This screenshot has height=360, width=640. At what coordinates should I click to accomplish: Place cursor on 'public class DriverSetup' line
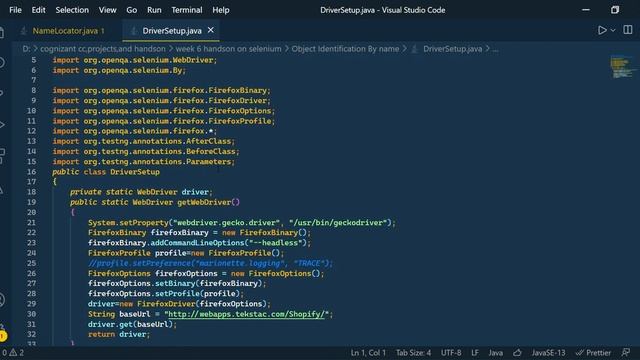(106, 172)
